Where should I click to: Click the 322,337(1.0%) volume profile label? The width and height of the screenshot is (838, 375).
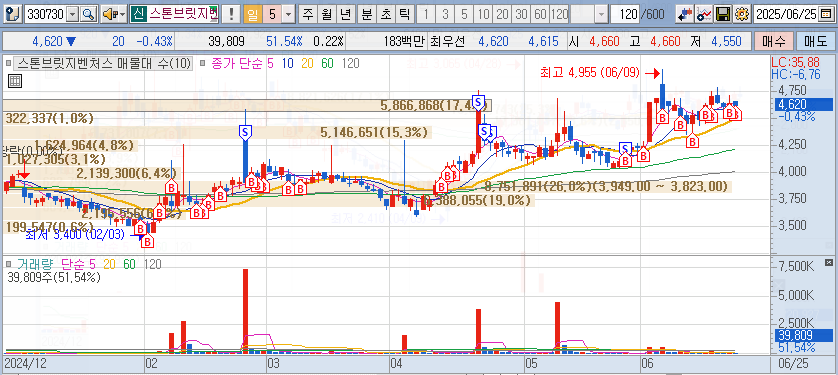[x=49, y=118]
